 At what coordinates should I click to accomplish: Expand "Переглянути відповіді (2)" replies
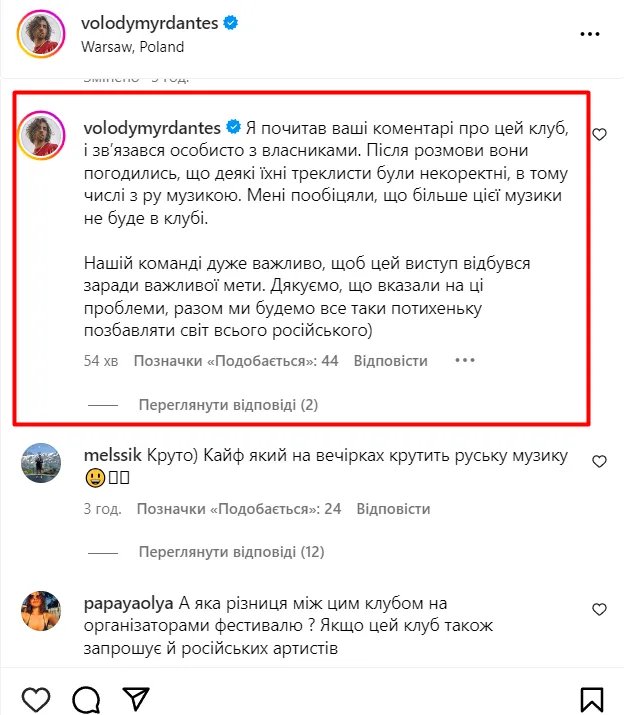228,405
